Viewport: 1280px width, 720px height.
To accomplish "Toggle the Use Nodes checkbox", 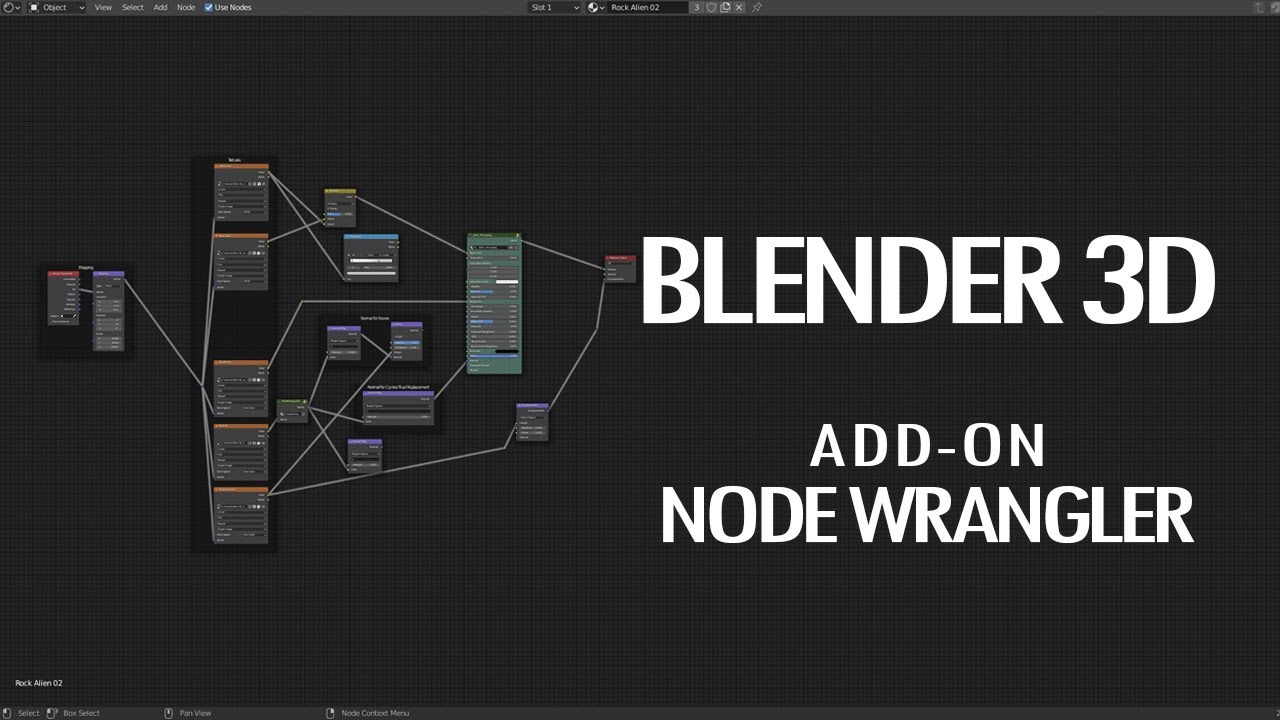I will pyautogui.click(x=209, y=7).
